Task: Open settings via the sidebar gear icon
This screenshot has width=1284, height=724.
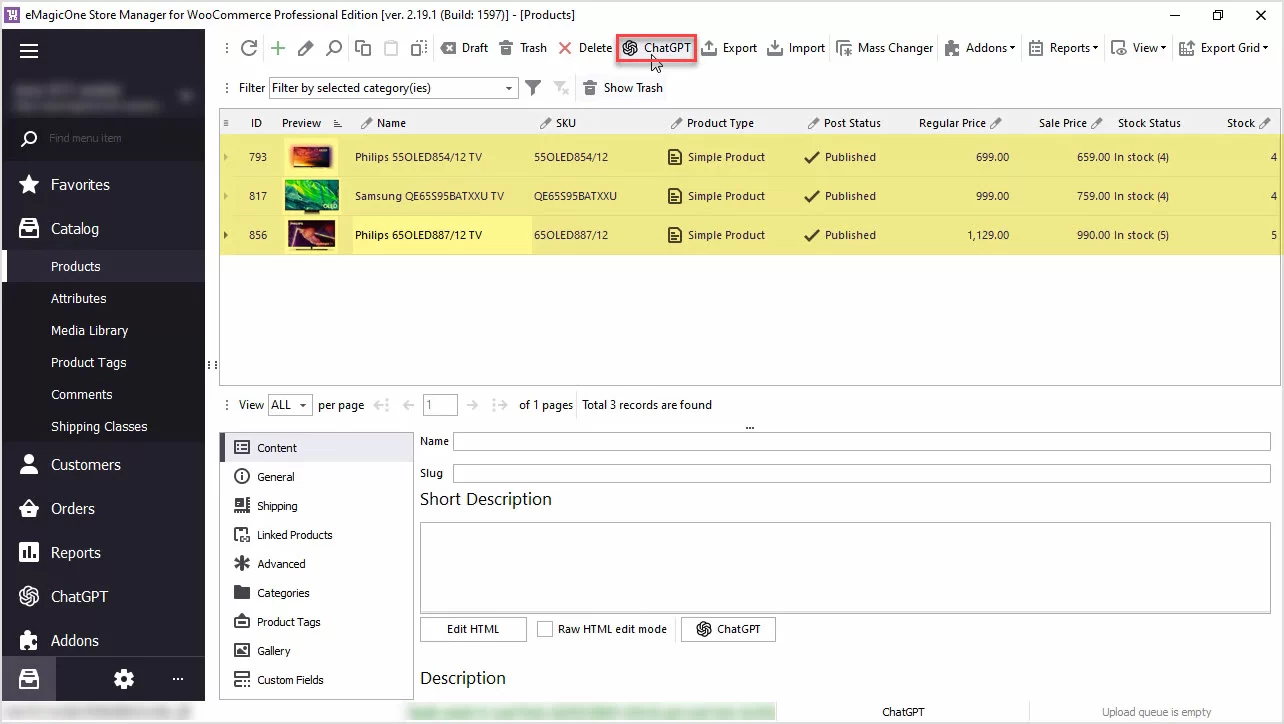Action: [124, 679]
